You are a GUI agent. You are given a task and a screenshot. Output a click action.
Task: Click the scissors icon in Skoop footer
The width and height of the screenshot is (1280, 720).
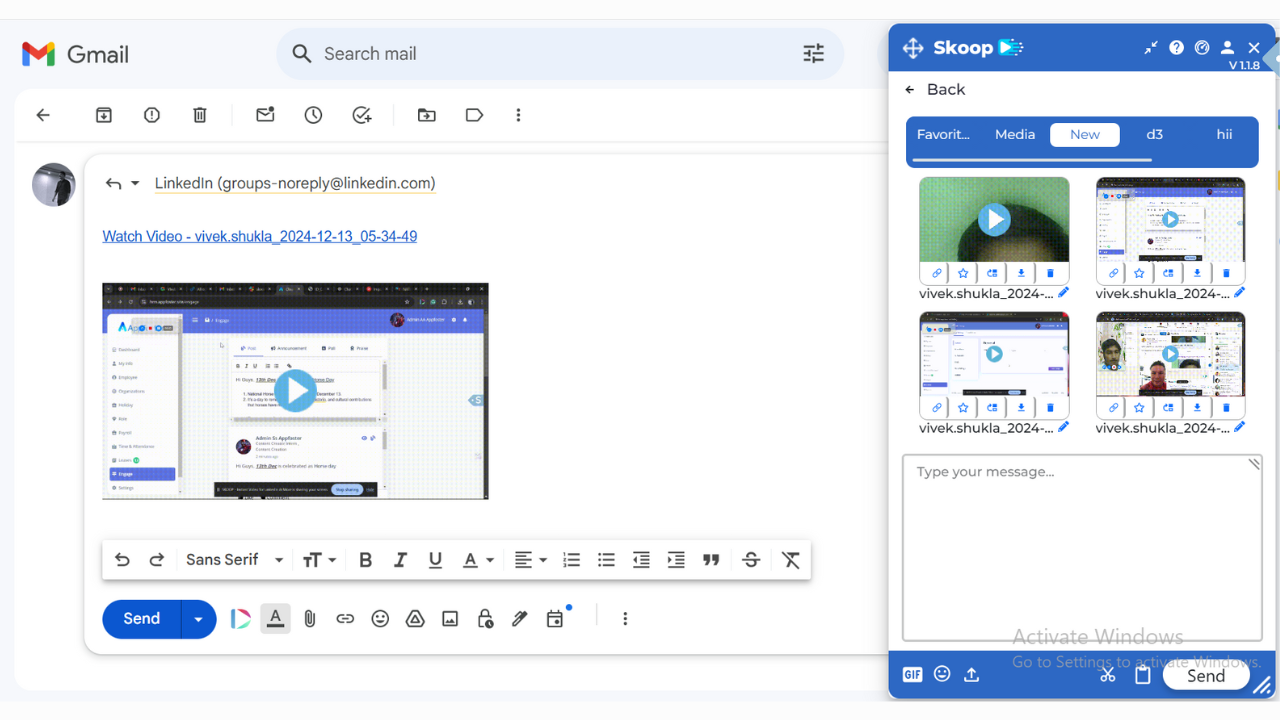1107,675
